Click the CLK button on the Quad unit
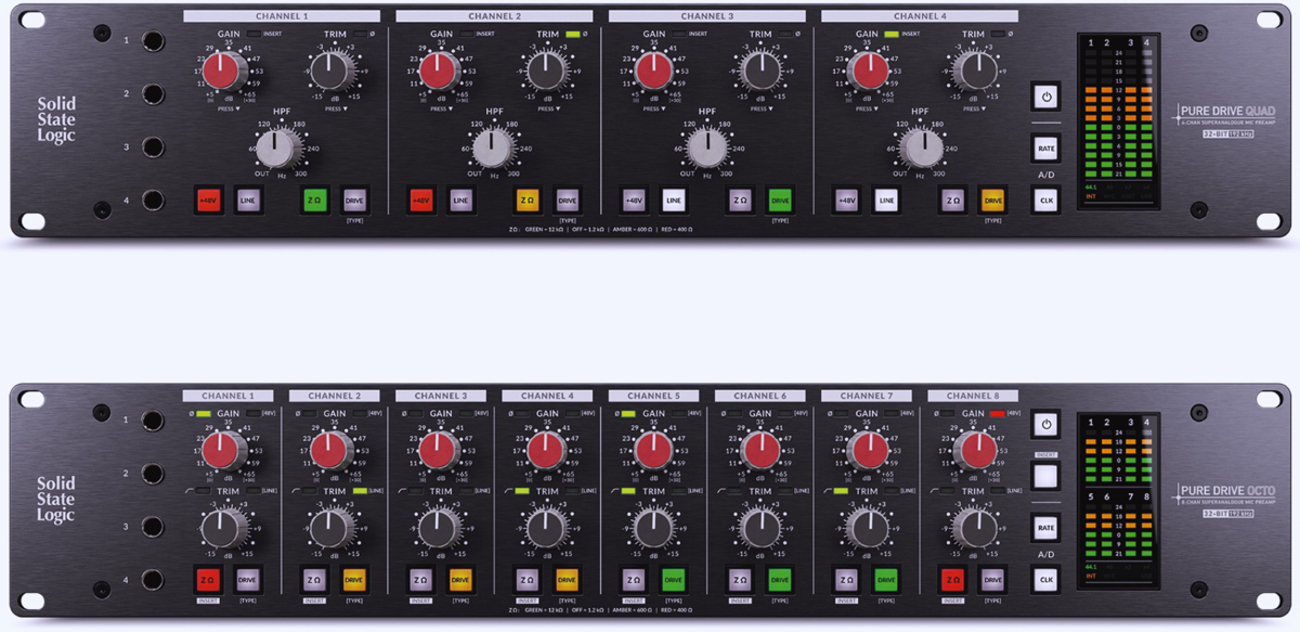Viewport: 1300px width, 632px height. click(1045, 200)
